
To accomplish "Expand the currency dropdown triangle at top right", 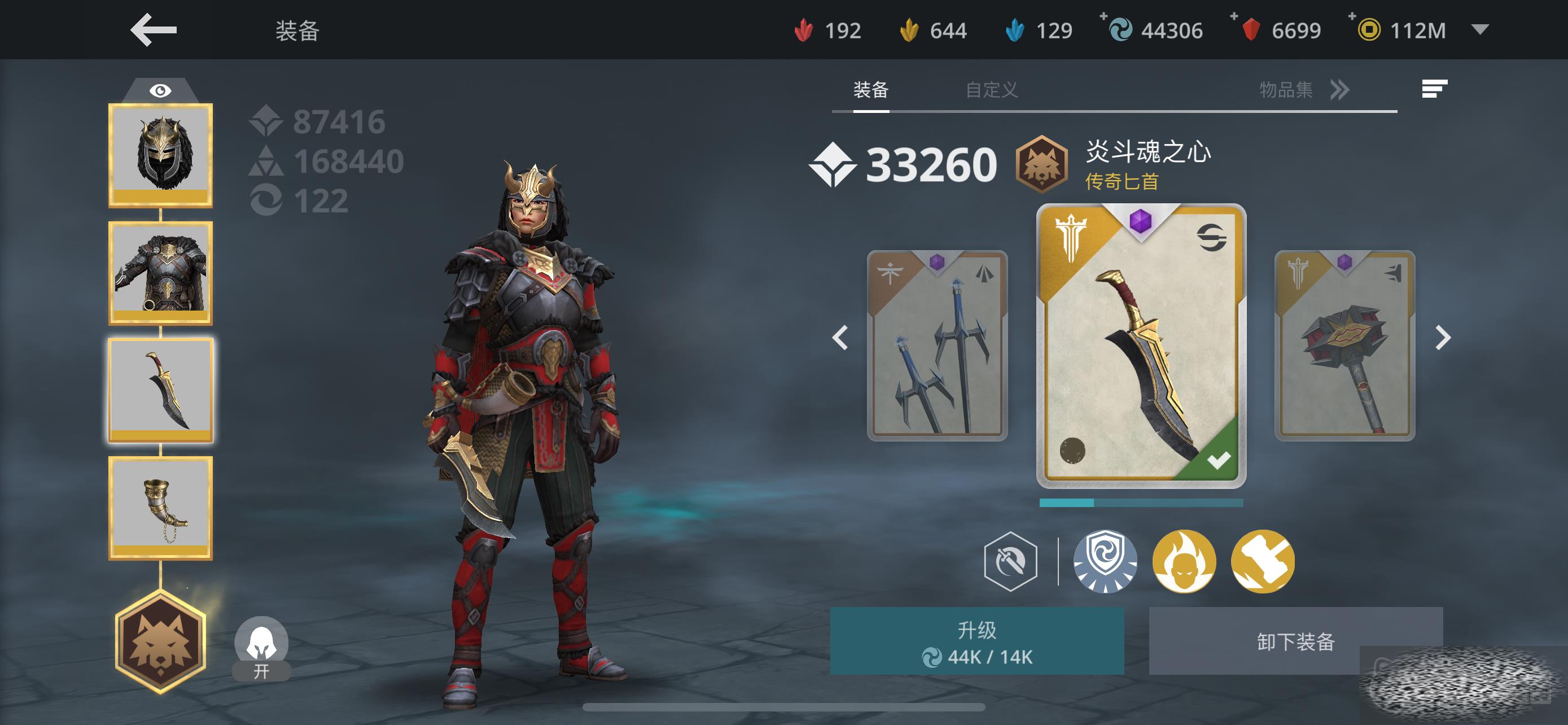I will [x=1480, y=29].
